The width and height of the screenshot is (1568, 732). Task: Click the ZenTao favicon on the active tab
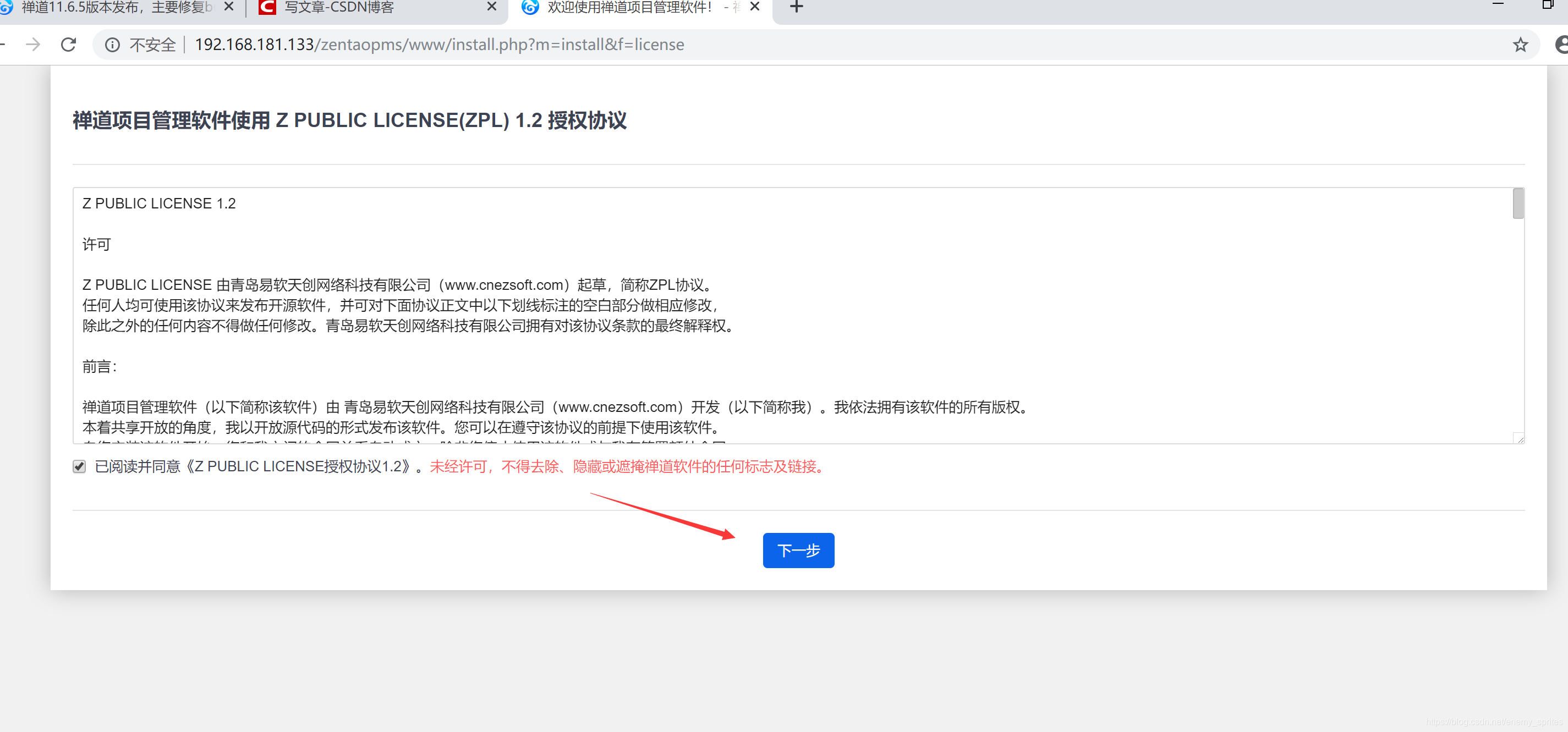pos(530,7)
